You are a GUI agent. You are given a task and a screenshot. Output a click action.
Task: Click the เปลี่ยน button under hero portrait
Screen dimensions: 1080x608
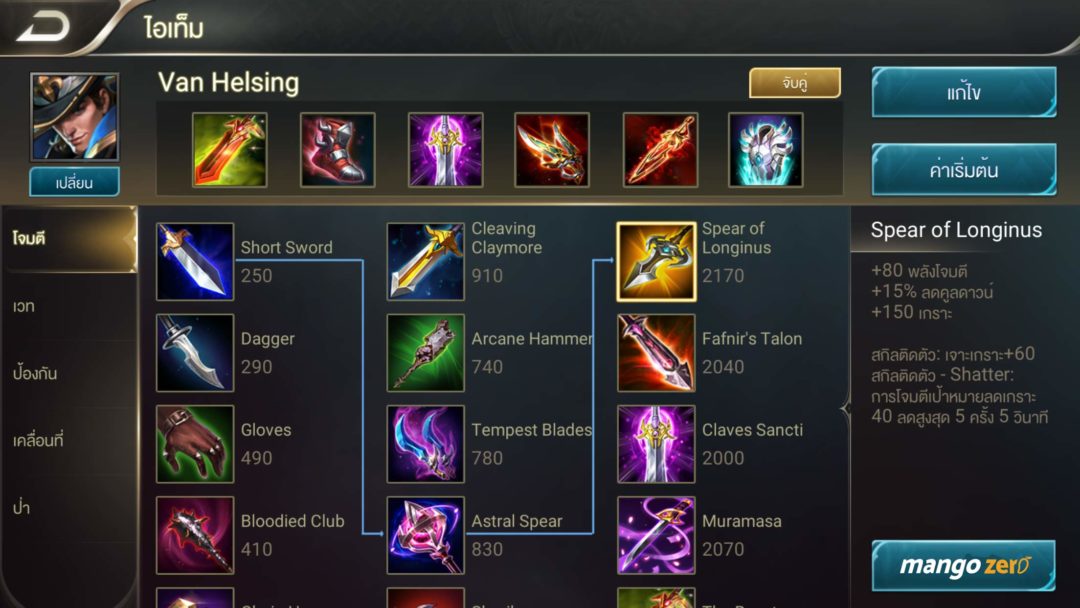74,182
